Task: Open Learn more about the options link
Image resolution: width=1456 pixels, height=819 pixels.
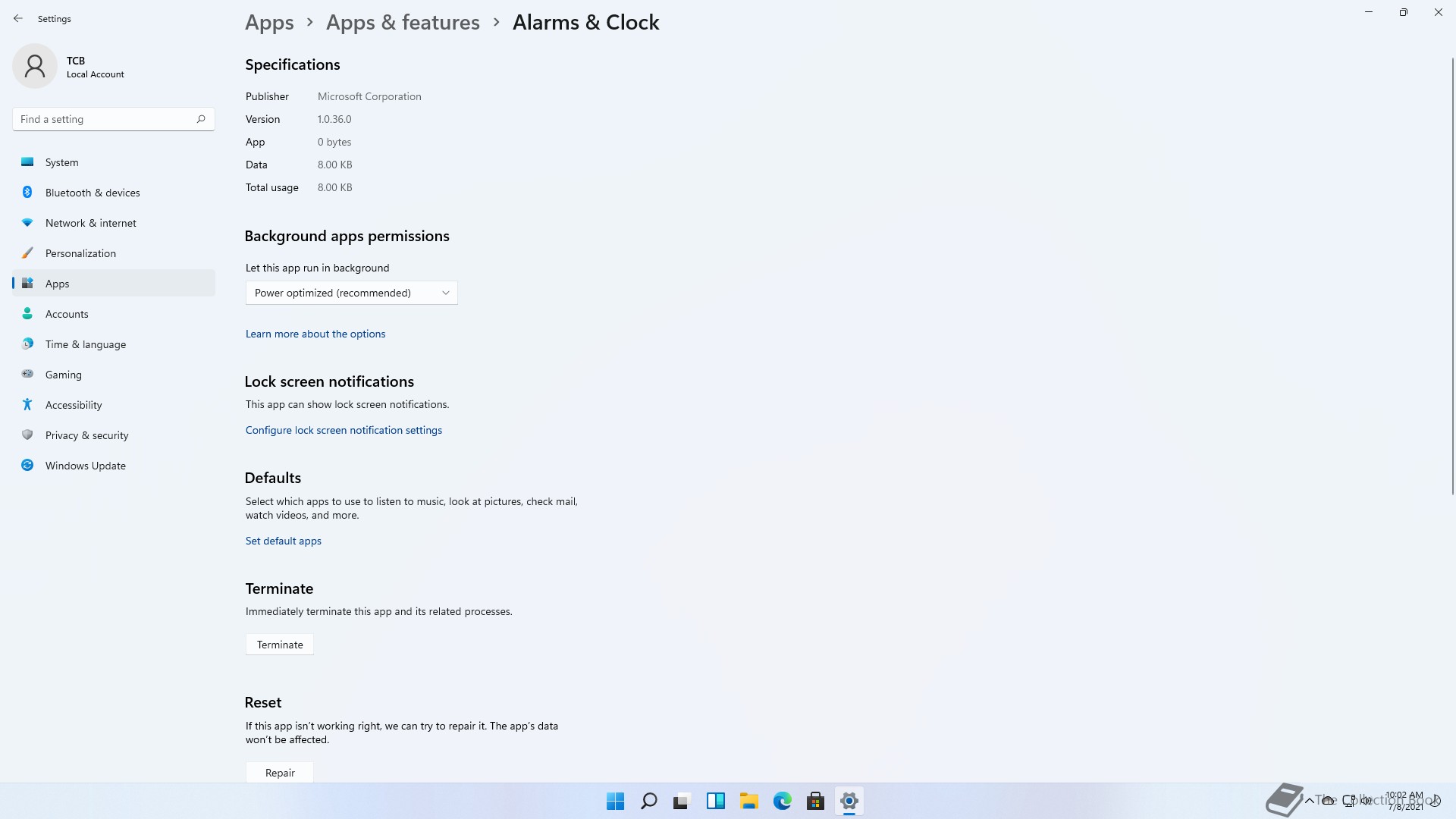Action: point(315,334)
